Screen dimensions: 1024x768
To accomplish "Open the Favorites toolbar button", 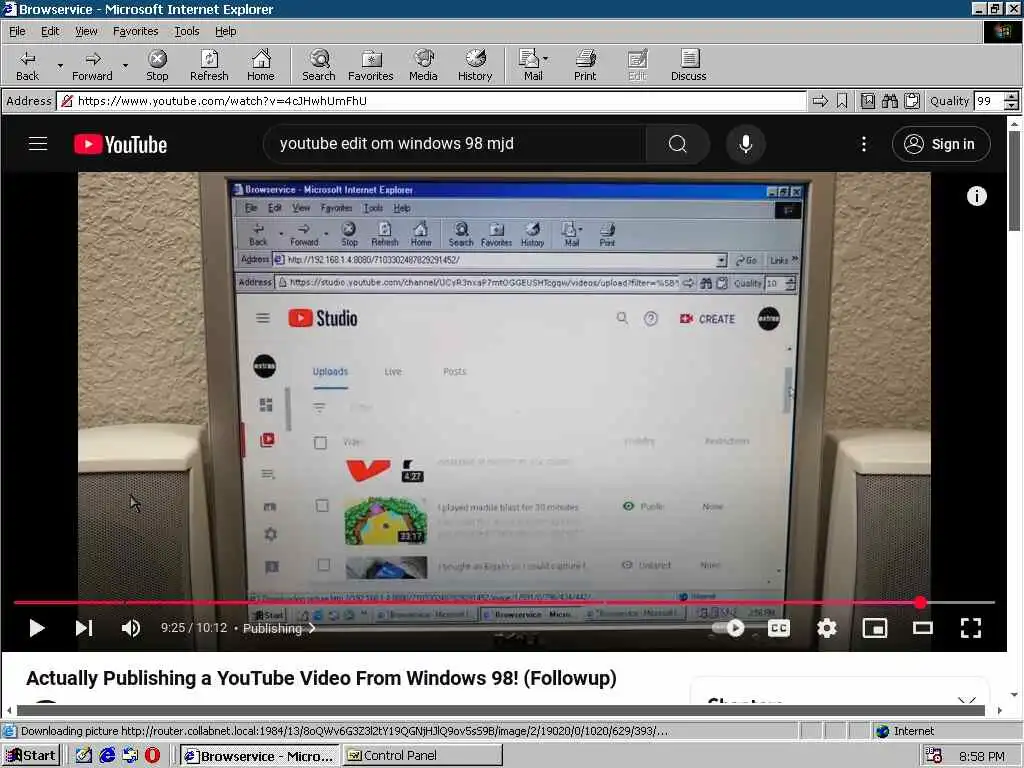I will [370, 65].
